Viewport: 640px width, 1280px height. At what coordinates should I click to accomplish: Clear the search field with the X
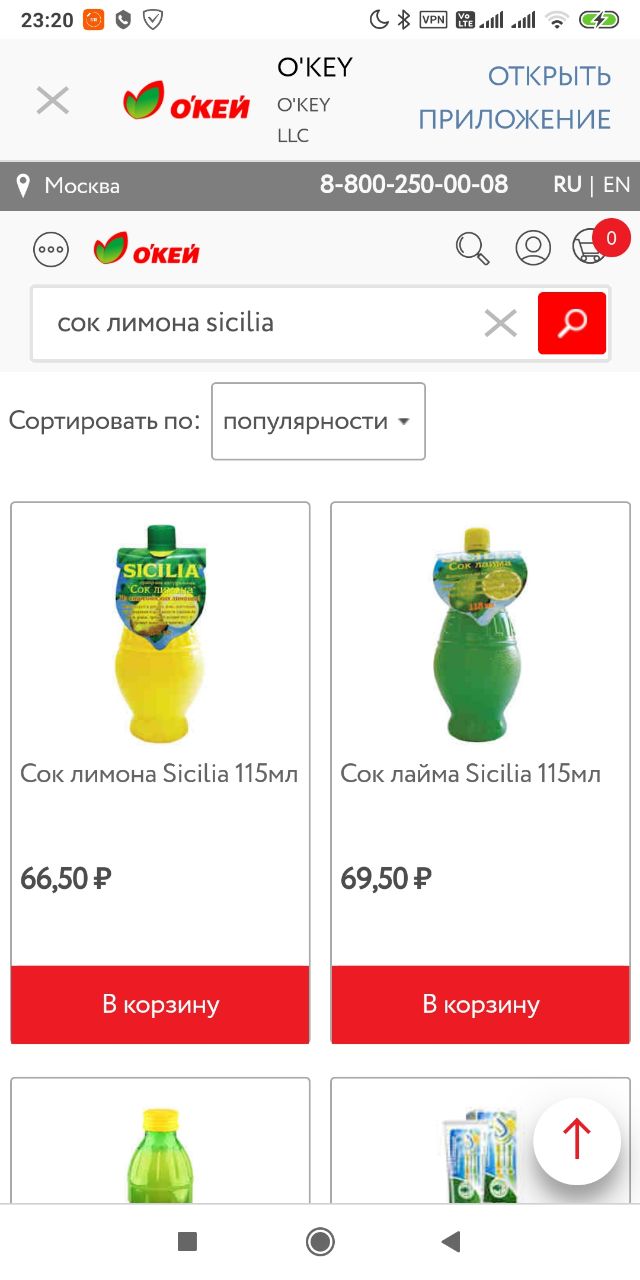point(500,323)
